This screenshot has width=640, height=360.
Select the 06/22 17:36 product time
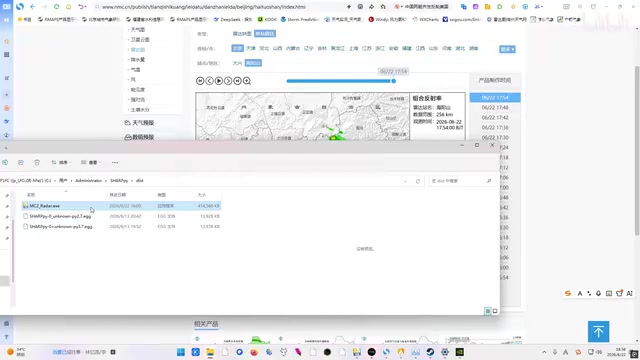point(495,127)
